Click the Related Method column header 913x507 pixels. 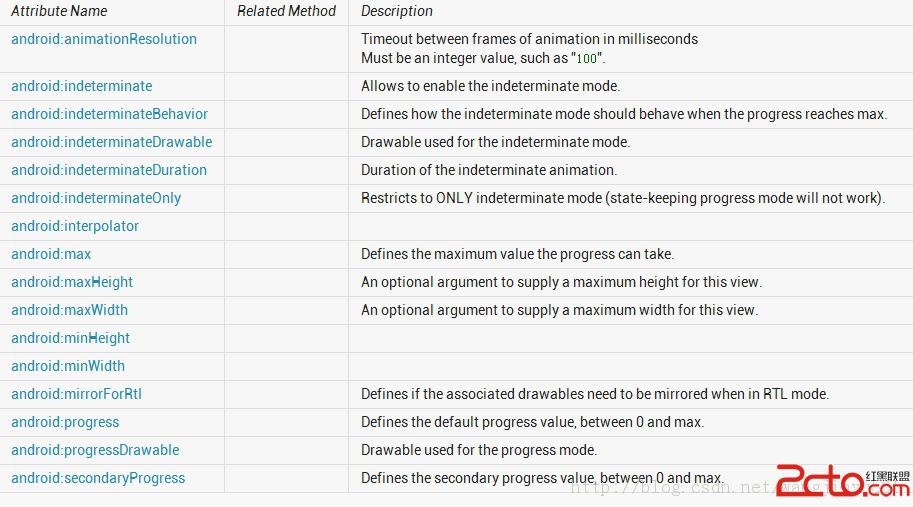(x=286, y=11)
